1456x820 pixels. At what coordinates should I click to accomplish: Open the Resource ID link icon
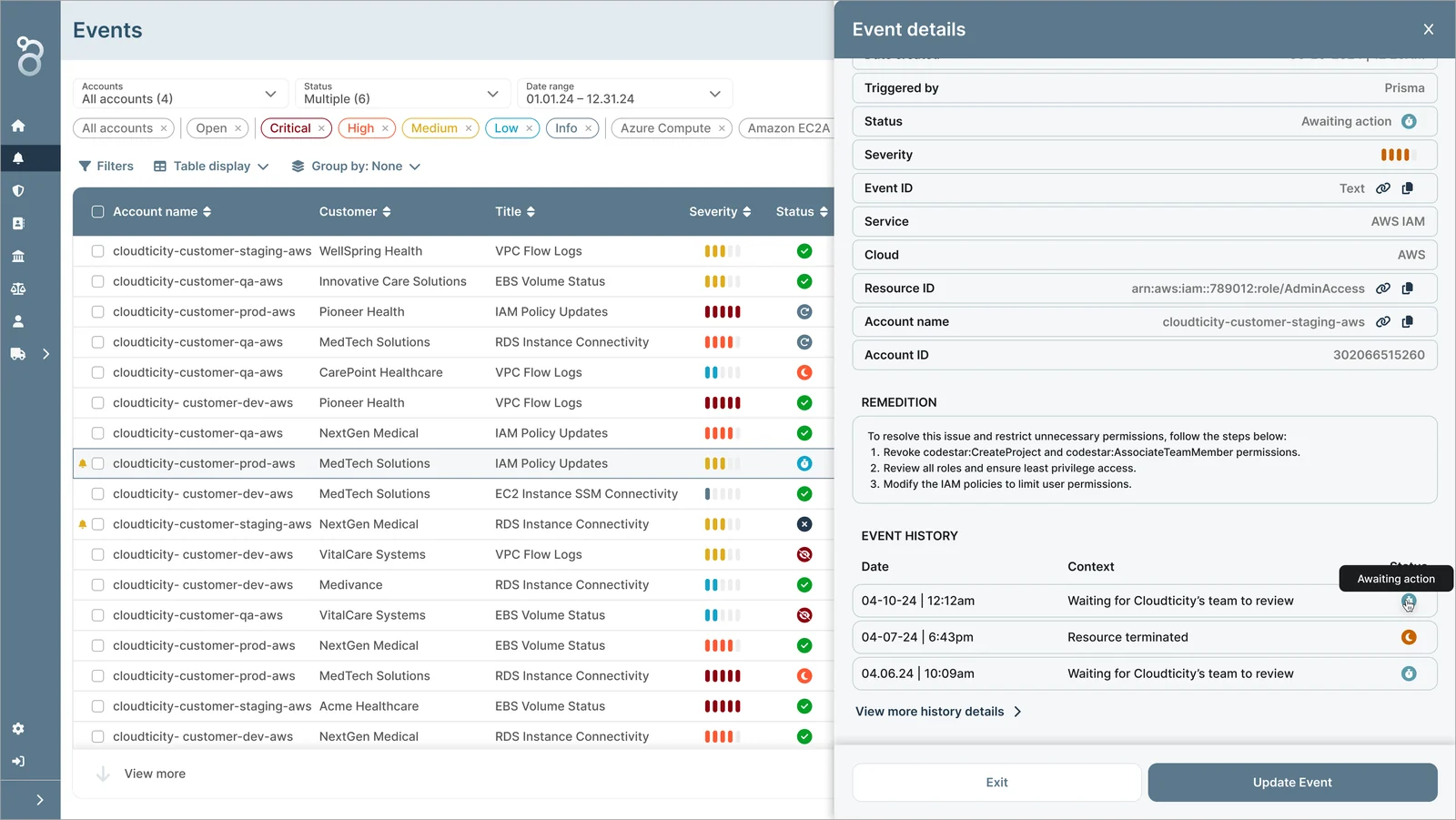(x=1383, y=289)
